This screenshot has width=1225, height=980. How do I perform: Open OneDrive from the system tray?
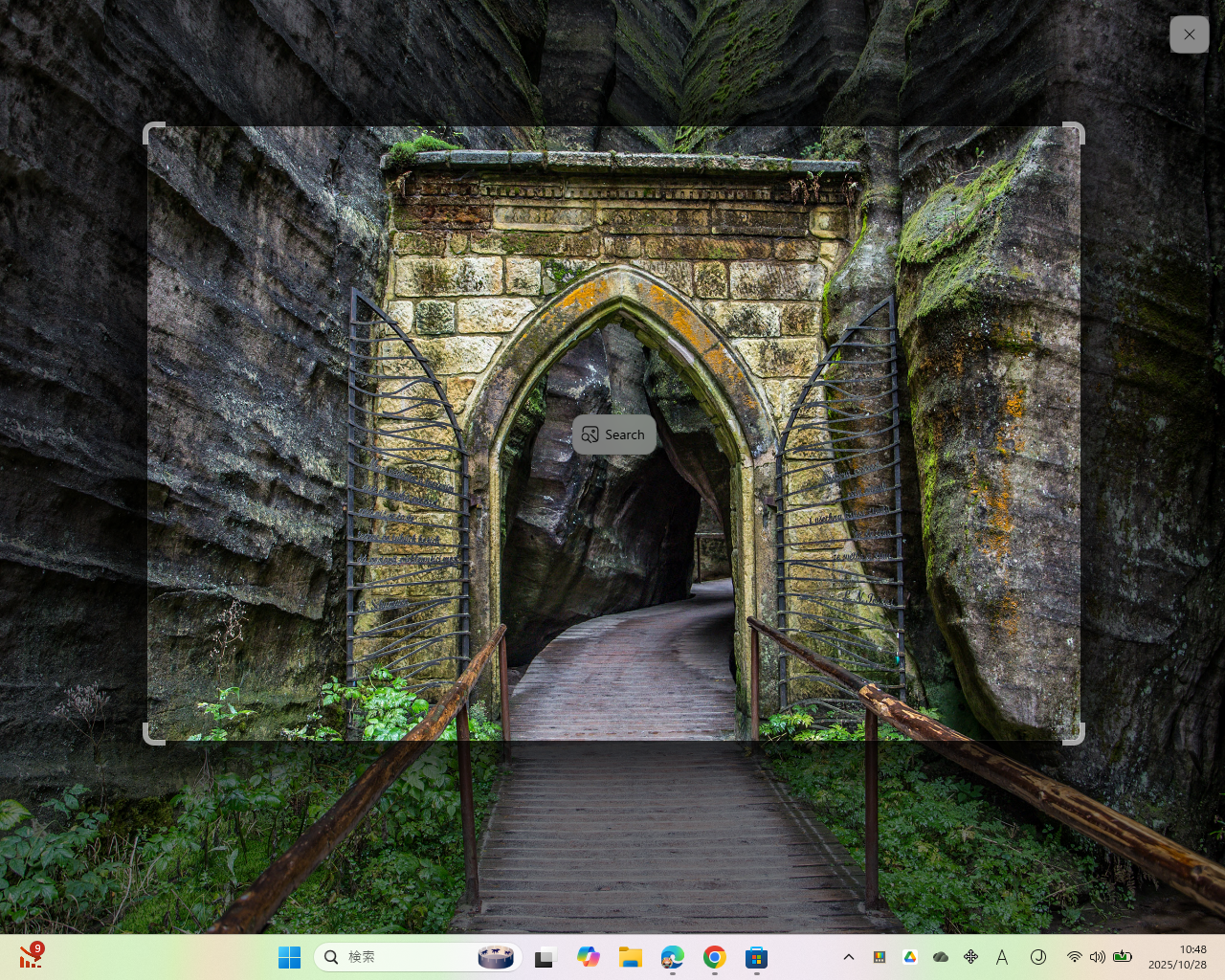(940, 956)
